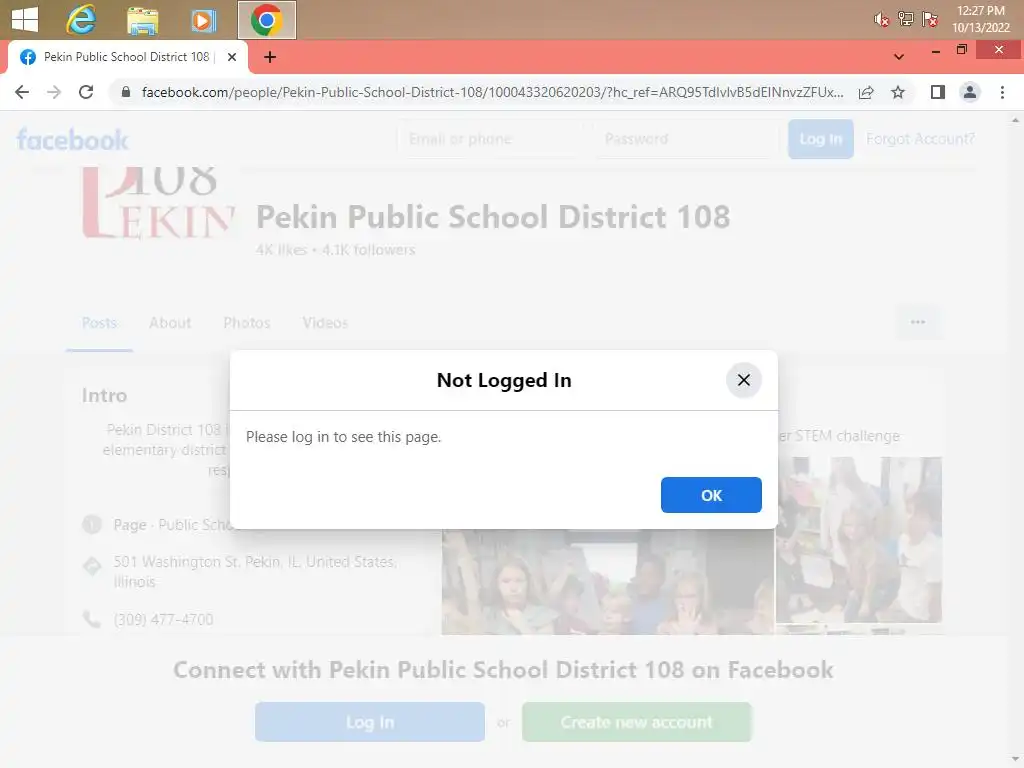Close the Pekin Public School District tab

pyautogui.click(x=231, y=57)
